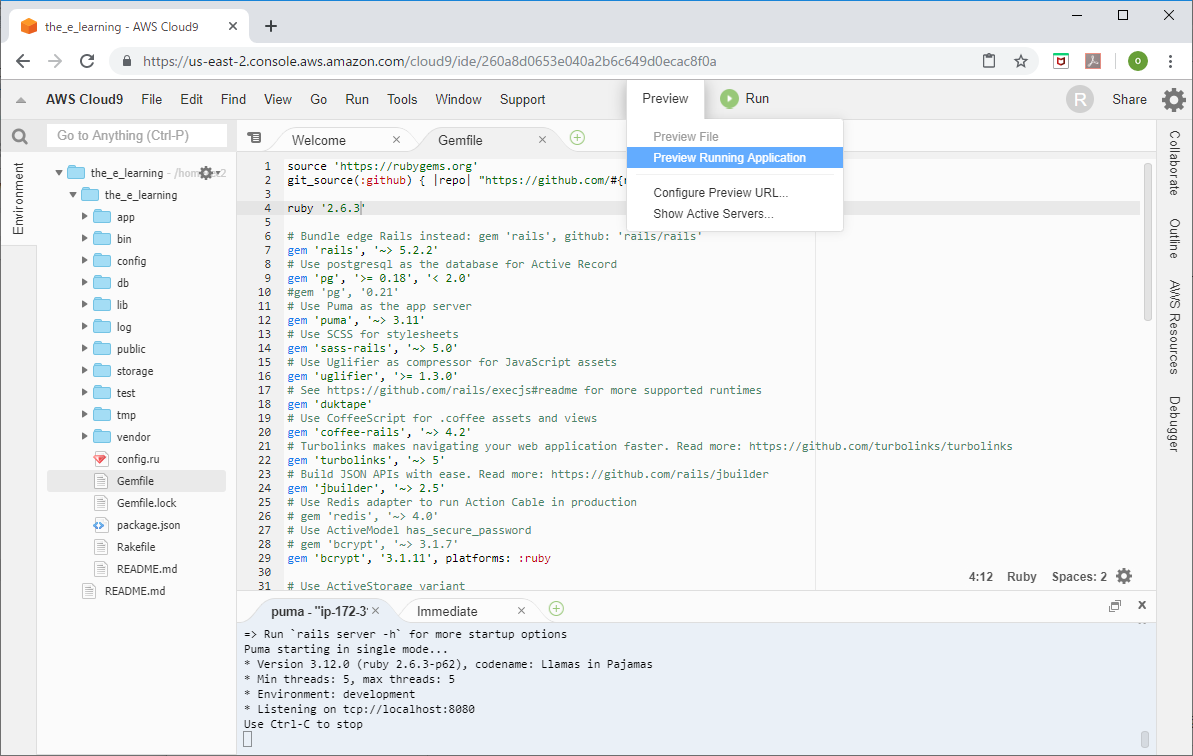The height and width of the screenshot is (756, 1193).
Task: Click the Share button
Action: pos(1129,100)
